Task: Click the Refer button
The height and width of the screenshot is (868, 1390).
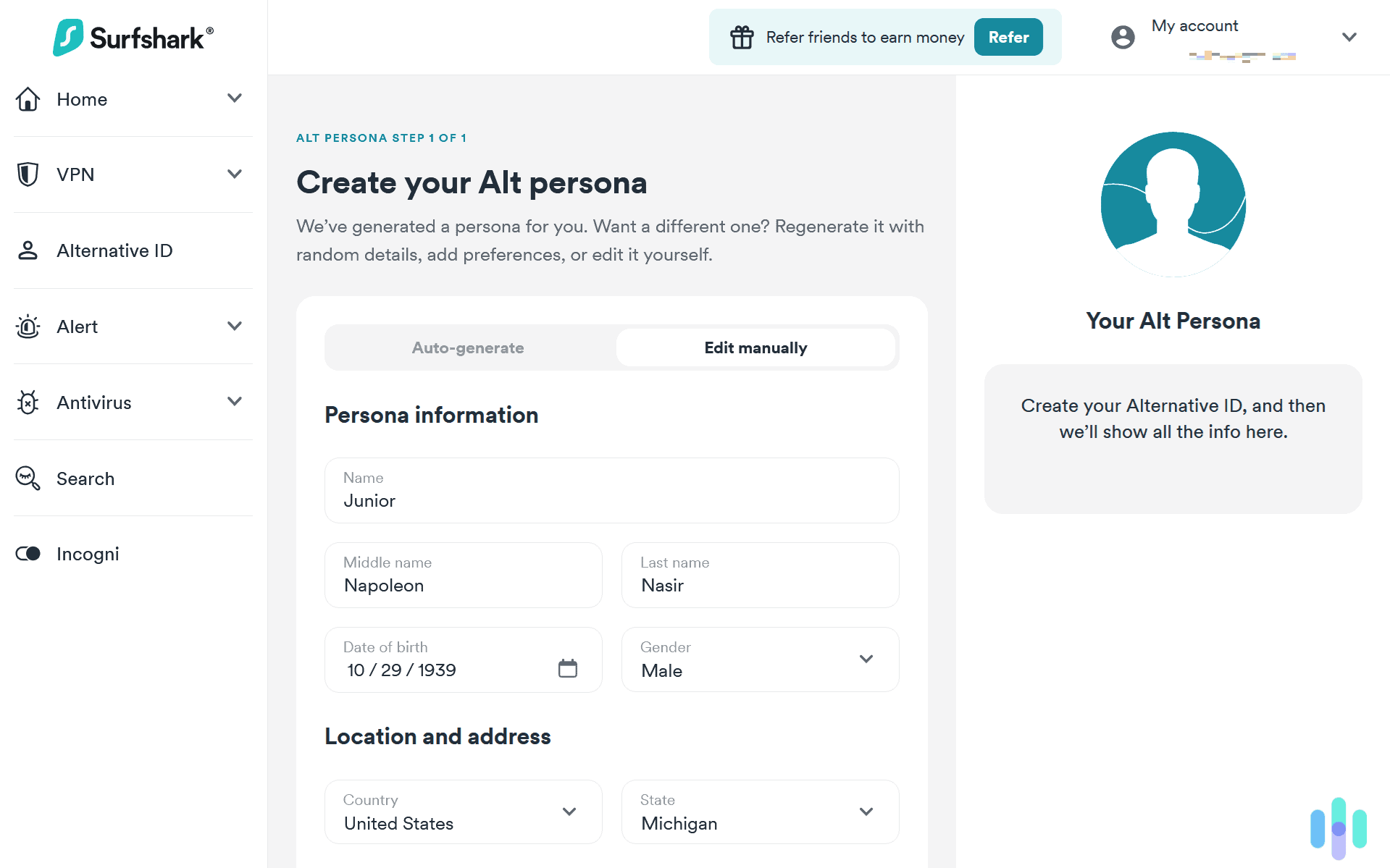Action: [x=1008, y=37]
